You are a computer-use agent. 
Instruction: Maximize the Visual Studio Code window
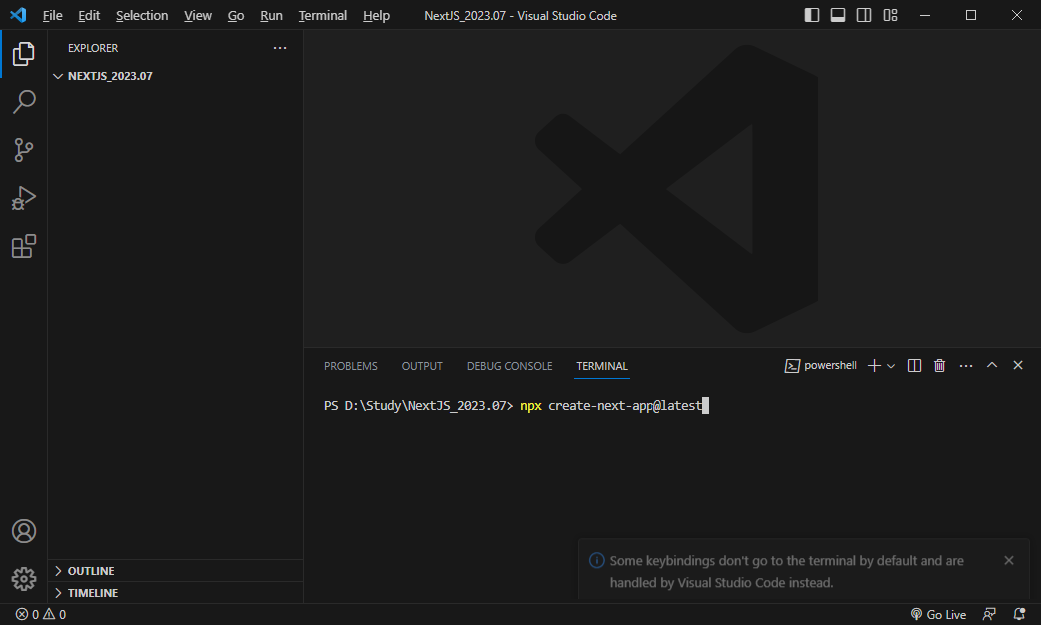click(971, 15)
